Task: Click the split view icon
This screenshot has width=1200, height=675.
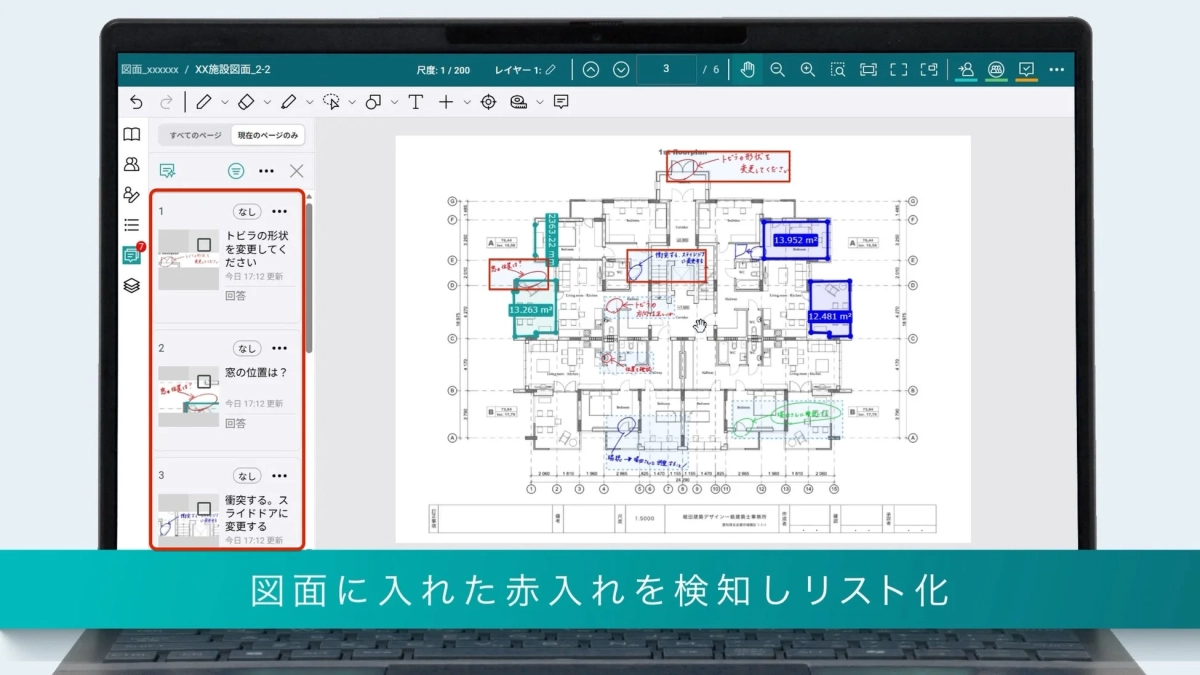Action: (x=931, y=69)
